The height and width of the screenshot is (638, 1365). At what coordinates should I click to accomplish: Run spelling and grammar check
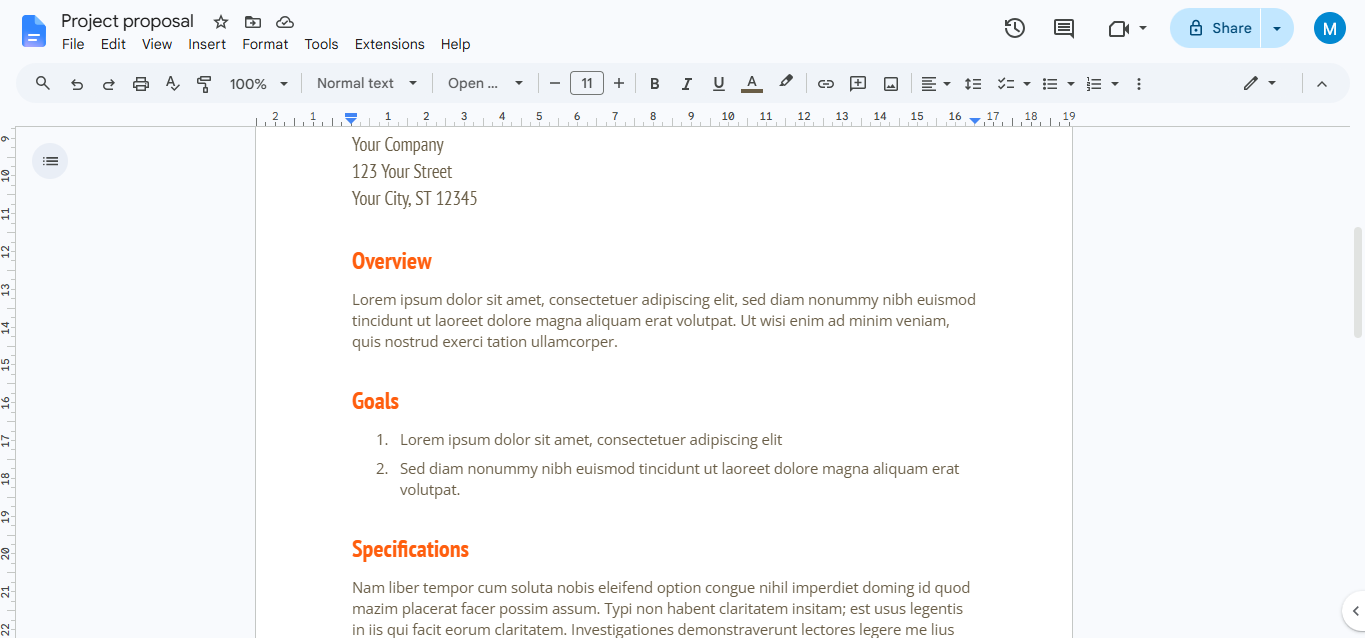[x=173, y=84]
